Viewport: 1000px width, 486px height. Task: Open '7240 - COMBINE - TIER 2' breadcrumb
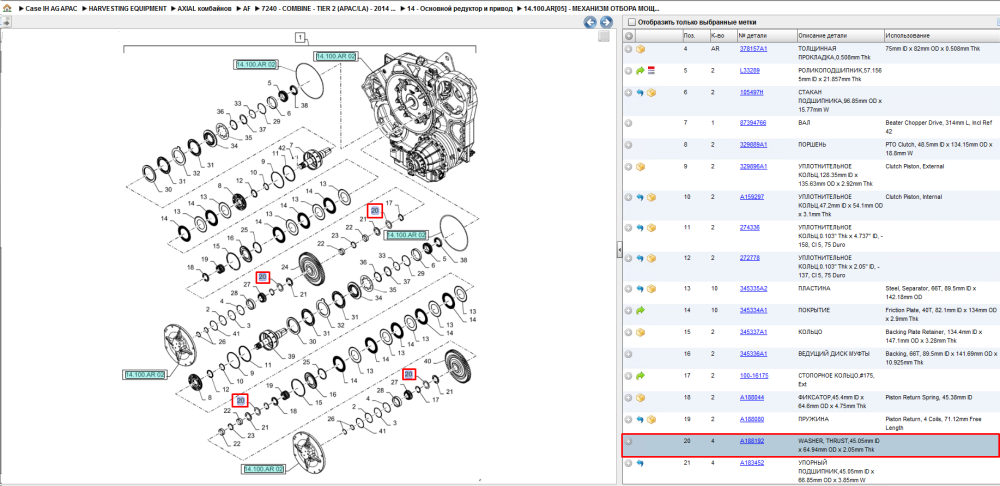pos(329,9)
